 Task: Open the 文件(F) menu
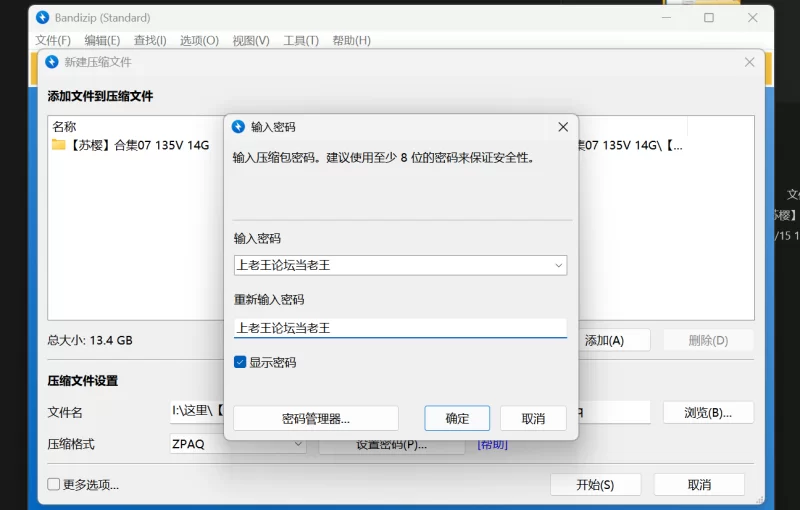click(53, 40)
